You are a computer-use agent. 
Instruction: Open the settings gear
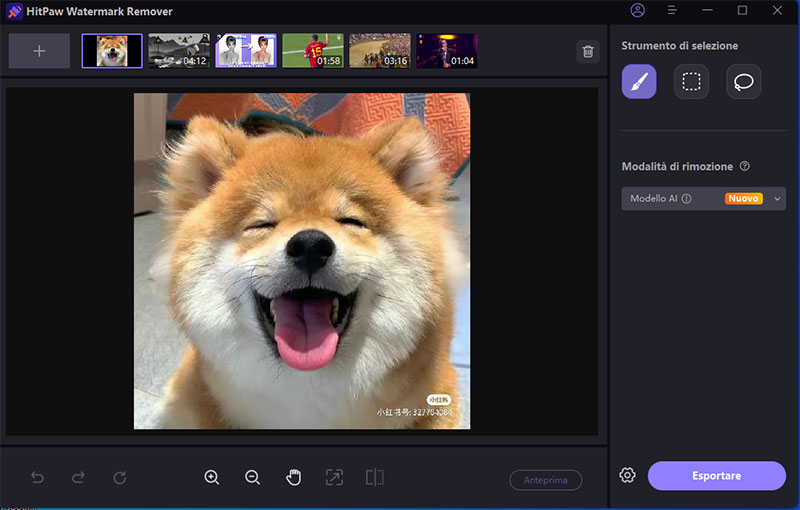click(x=627, y=475)
